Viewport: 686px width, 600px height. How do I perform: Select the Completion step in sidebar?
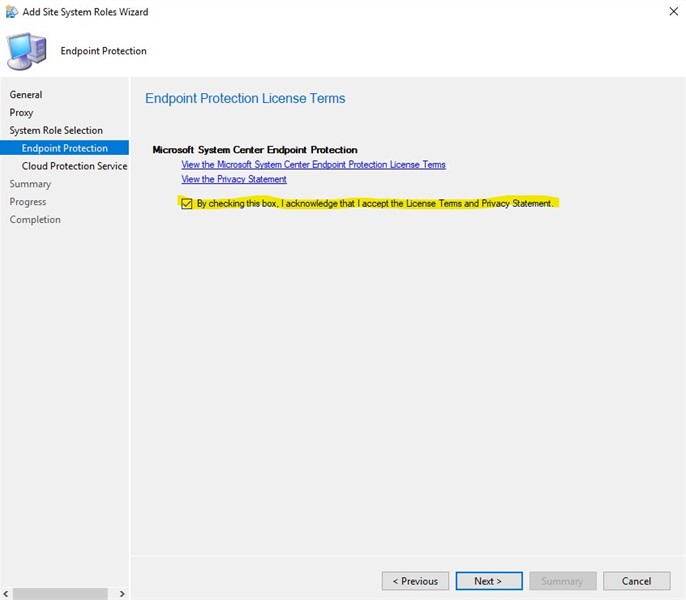[35, 220]
